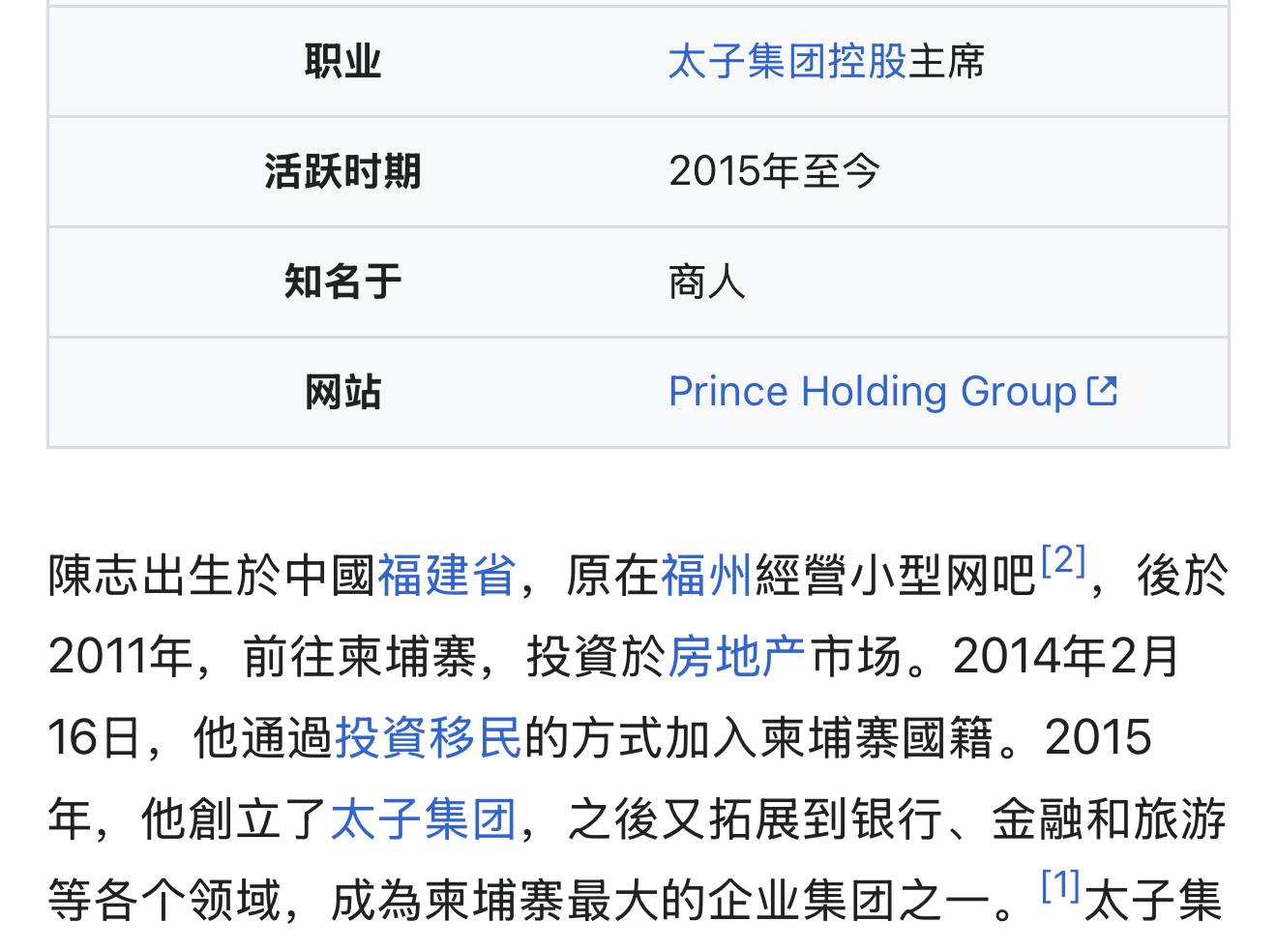Click the 商人 value
Screen dimensions: 1277x952
[707, 283]
